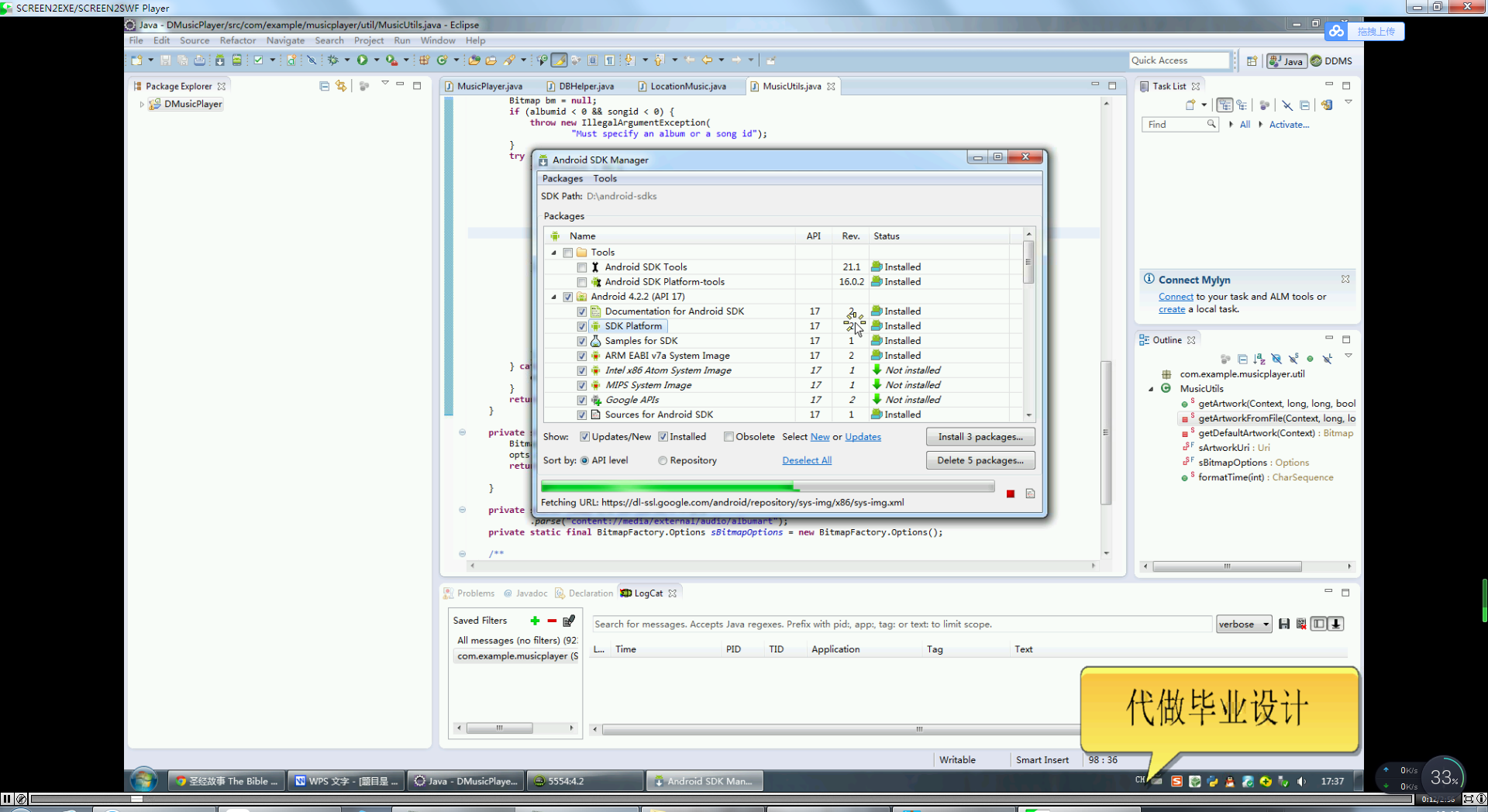Click the Open Perspective icon
This screenshot has height=812, width=1488.
1252,60
